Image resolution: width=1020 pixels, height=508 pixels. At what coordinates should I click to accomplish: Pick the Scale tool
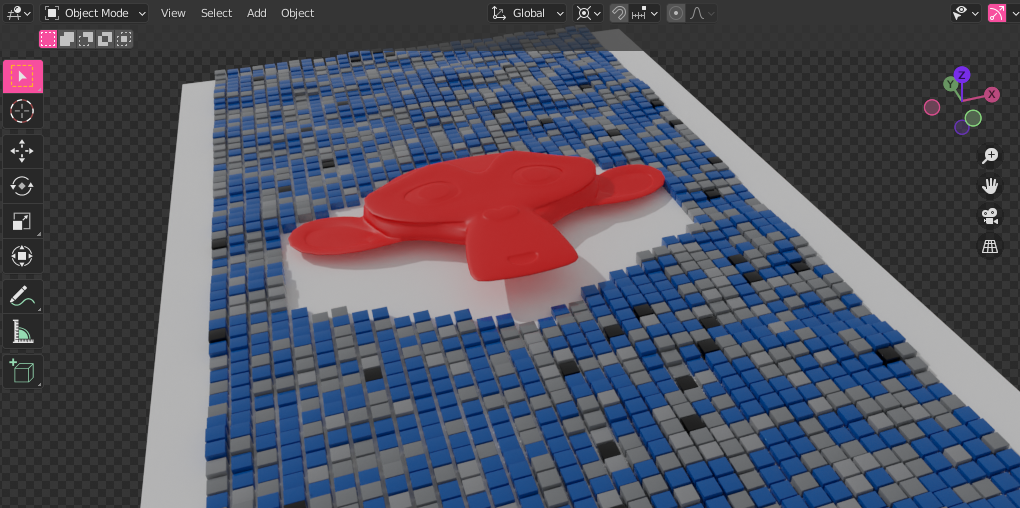tap(23, 221)
